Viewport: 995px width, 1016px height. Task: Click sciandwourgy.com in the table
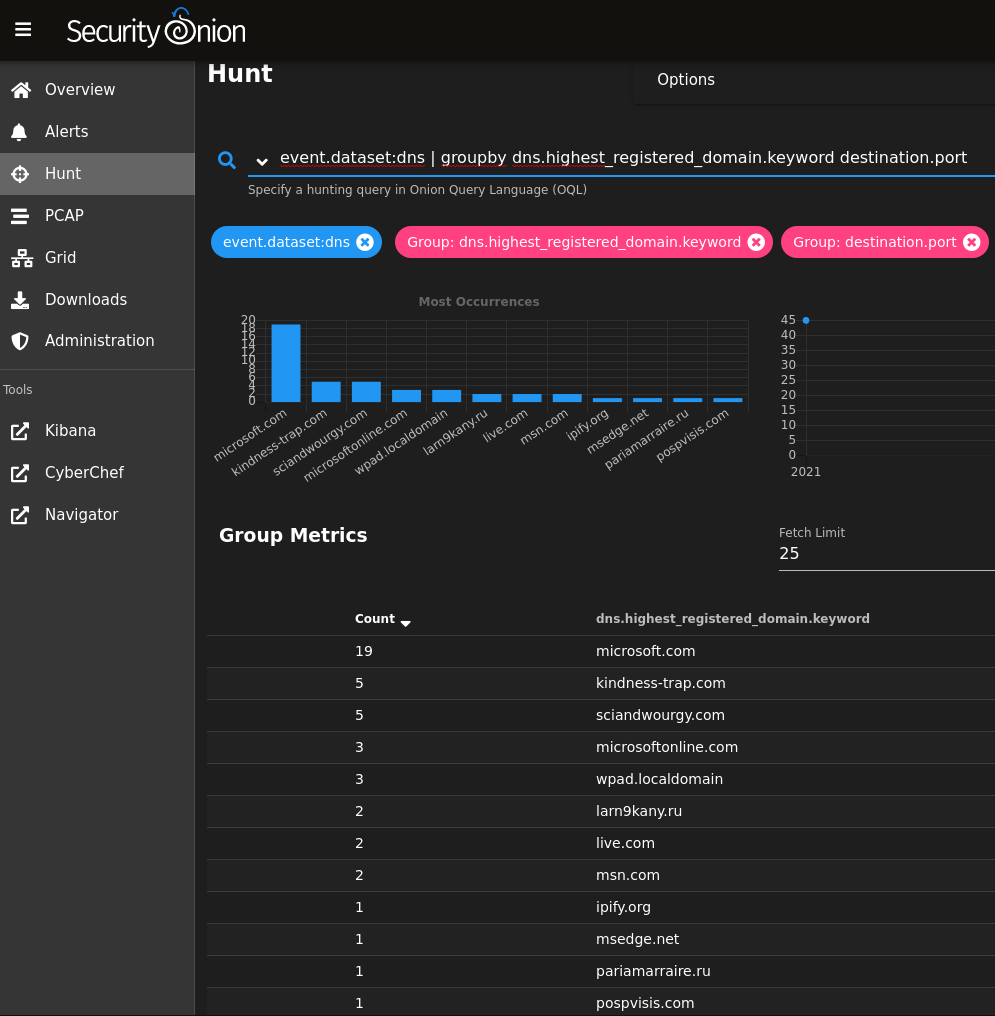click(x=660, y=715)
